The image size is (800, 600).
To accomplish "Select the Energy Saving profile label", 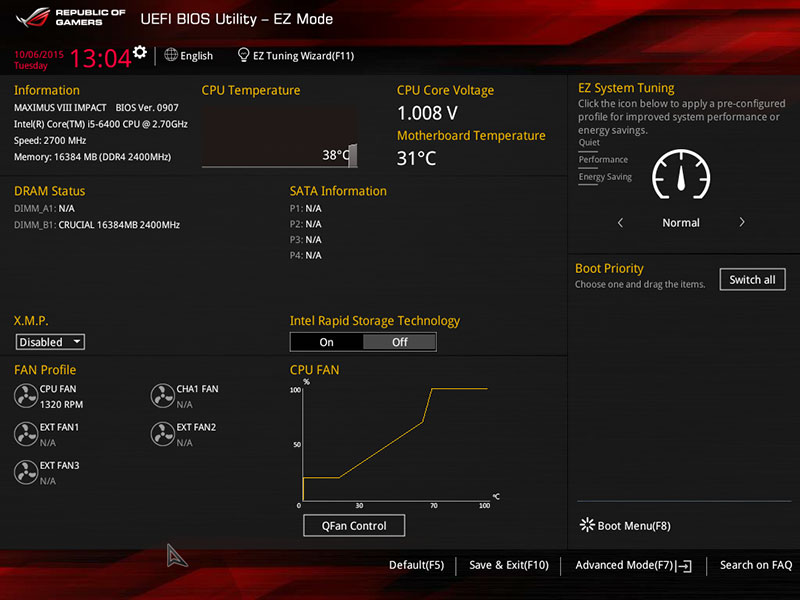I will click(605, 177).
